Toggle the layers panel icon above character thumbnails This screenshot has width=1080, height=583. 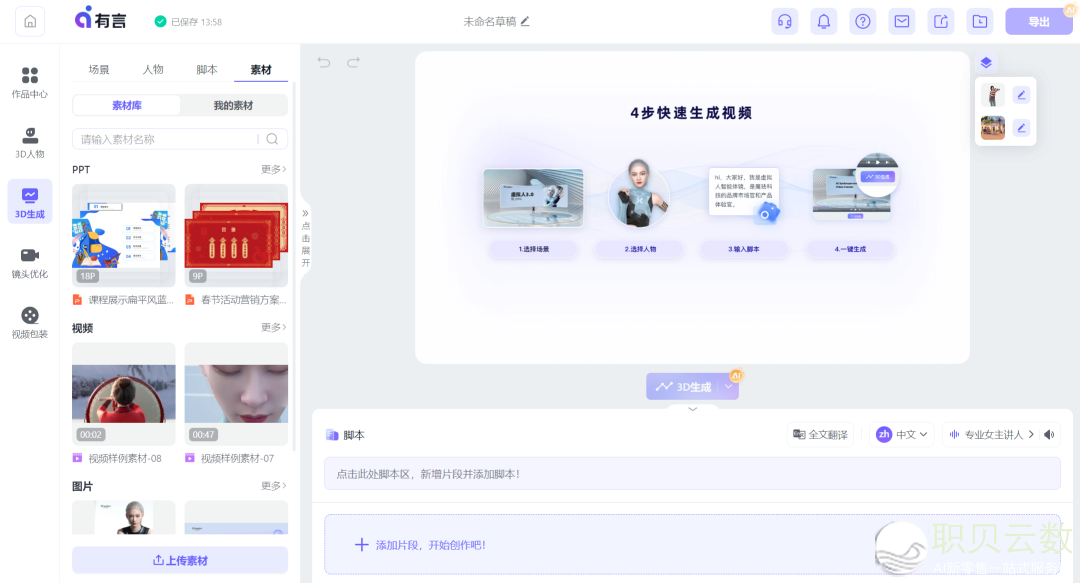[x=986, y=62]
